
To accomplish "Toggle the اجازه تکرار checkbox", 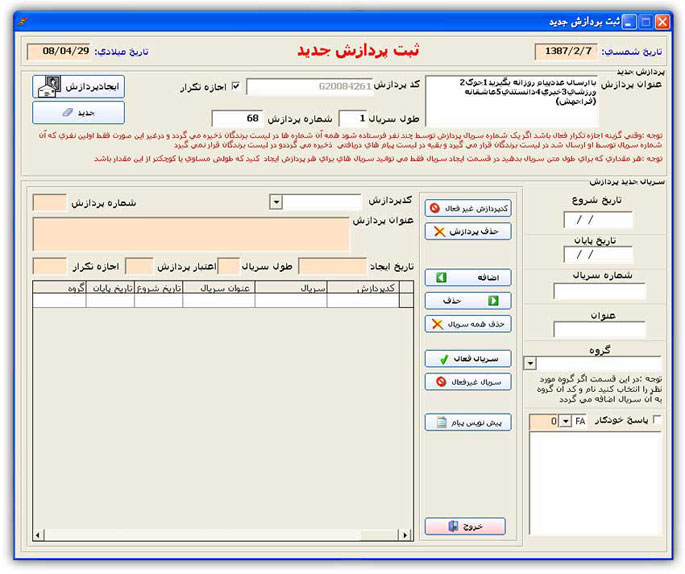I will tap(236, 86).
